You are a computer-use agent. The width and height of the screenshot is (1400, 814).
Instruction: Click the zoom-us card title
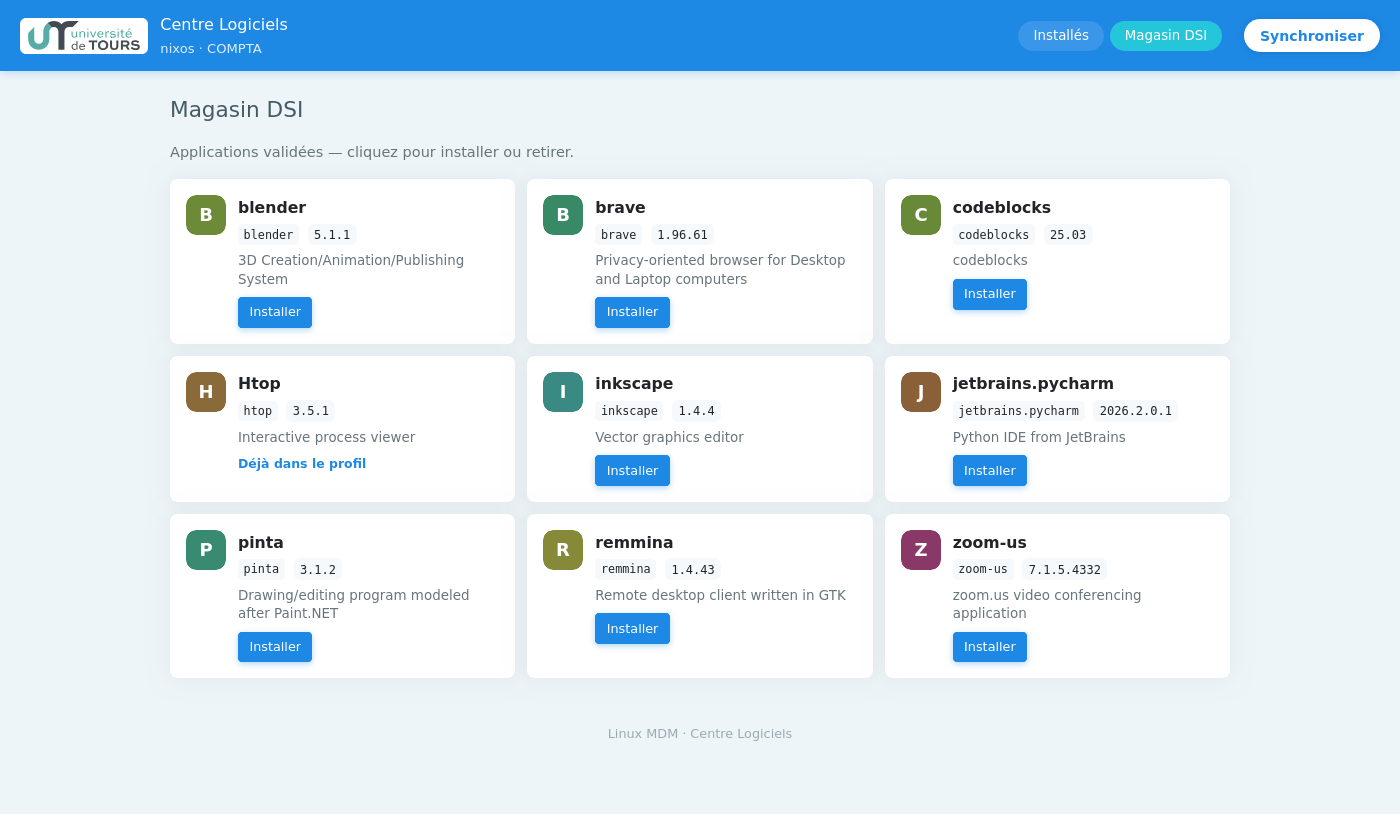coord(990,543)
